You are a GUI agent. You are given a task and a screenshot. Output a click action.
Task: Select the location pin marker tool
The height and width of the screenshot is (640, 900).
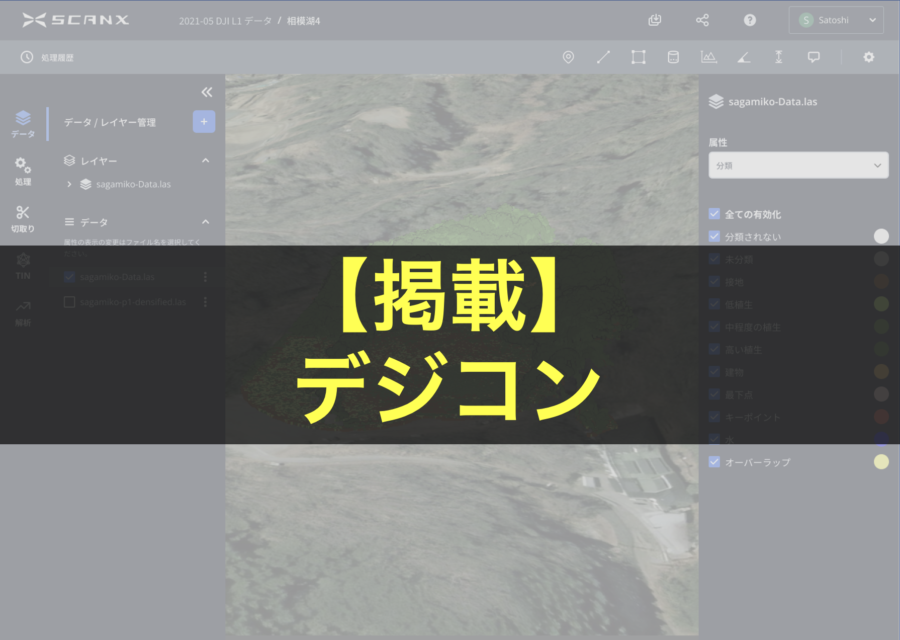(568, 57)
